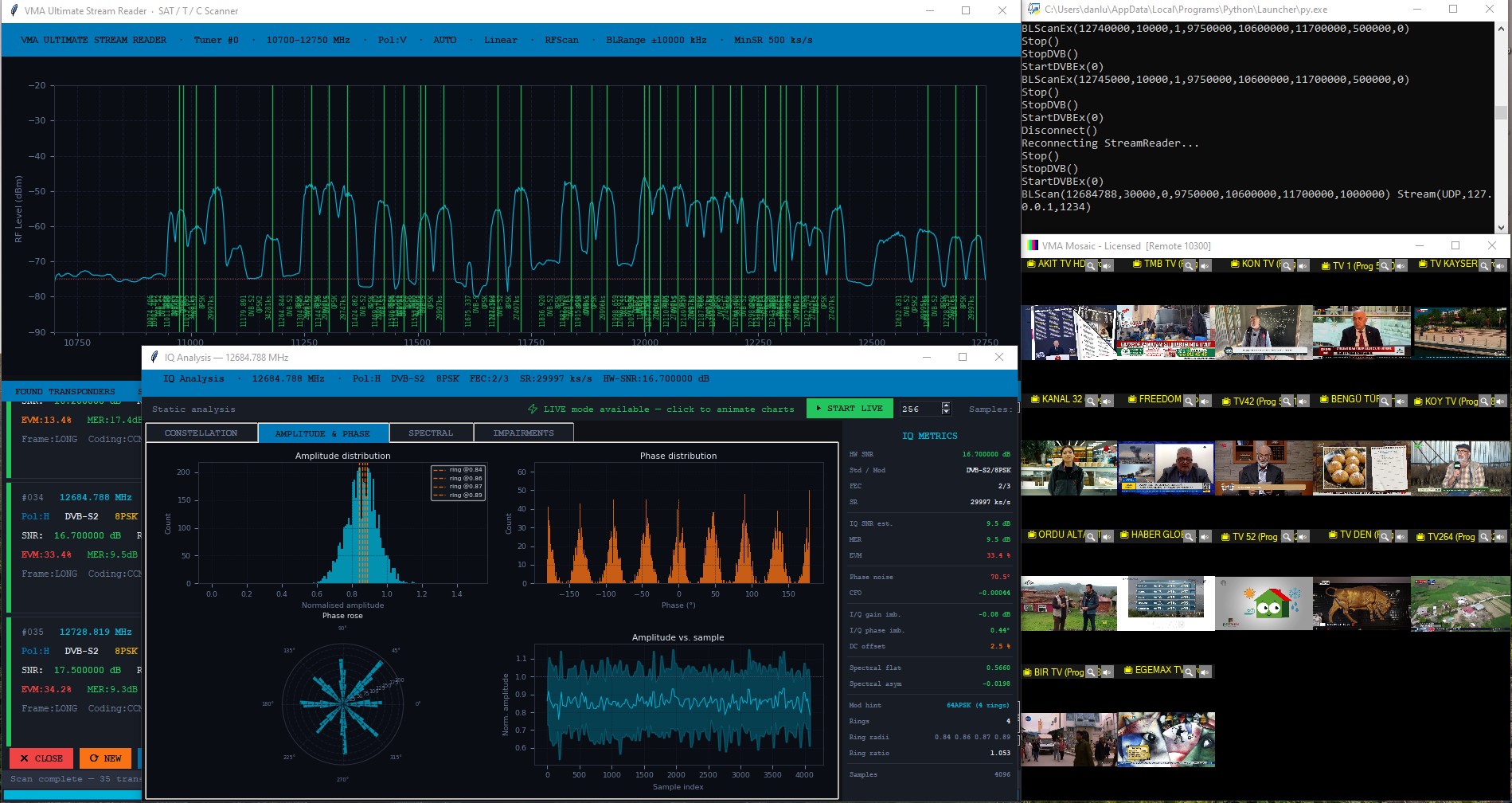
Task: Zoom into HABER GLOBAL tile
Action: [x=1190, y=536]
